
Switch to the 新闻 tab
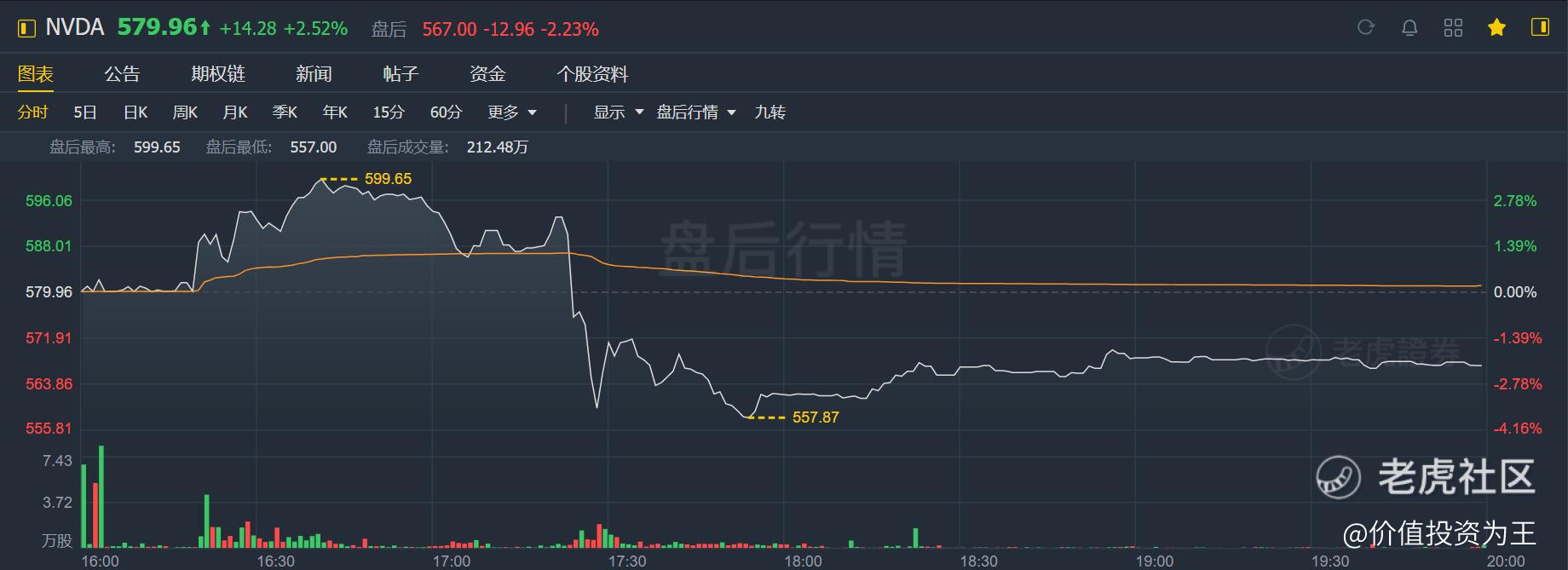pos(314,74)
